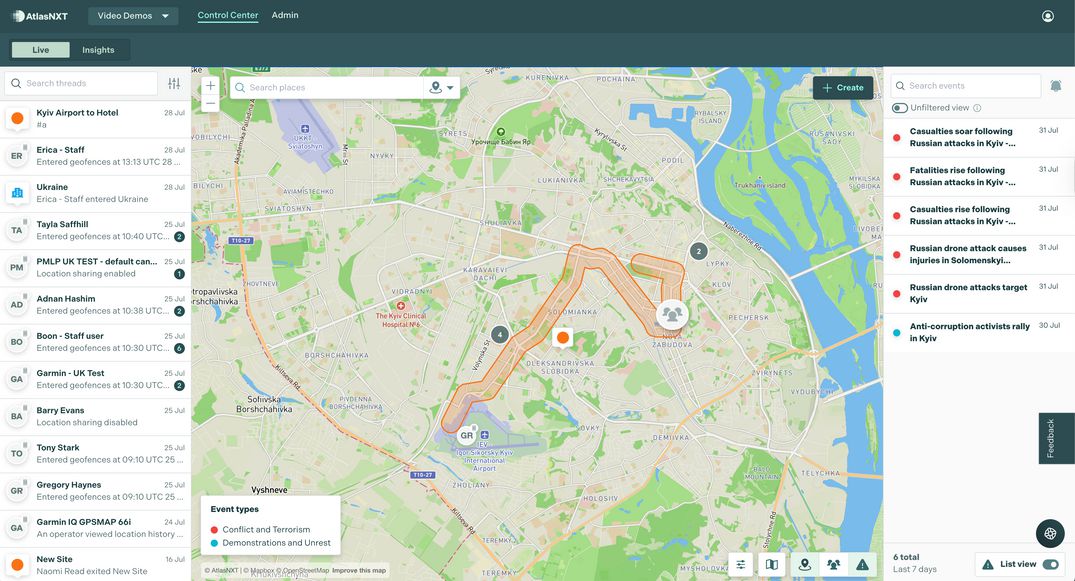The image size is (1075, 581).
Task: Open Casualties rise following Russian attacks event
Action: [x=978, y=215]
